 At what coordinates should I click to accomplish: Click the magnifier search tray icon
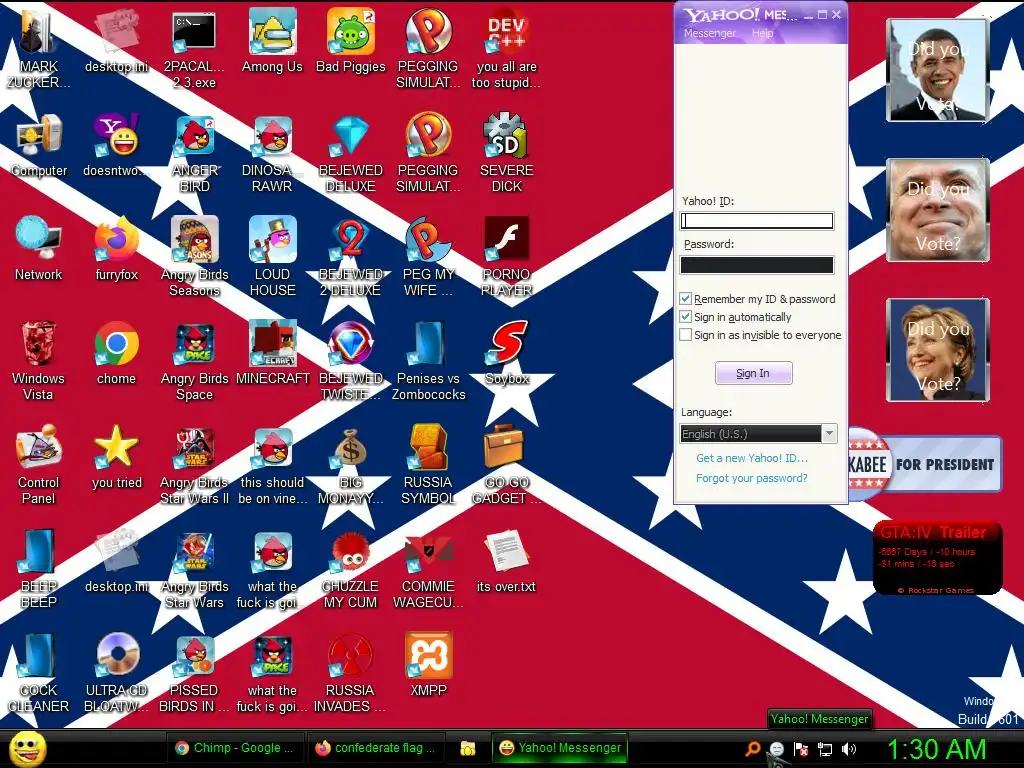coord(753,748)
